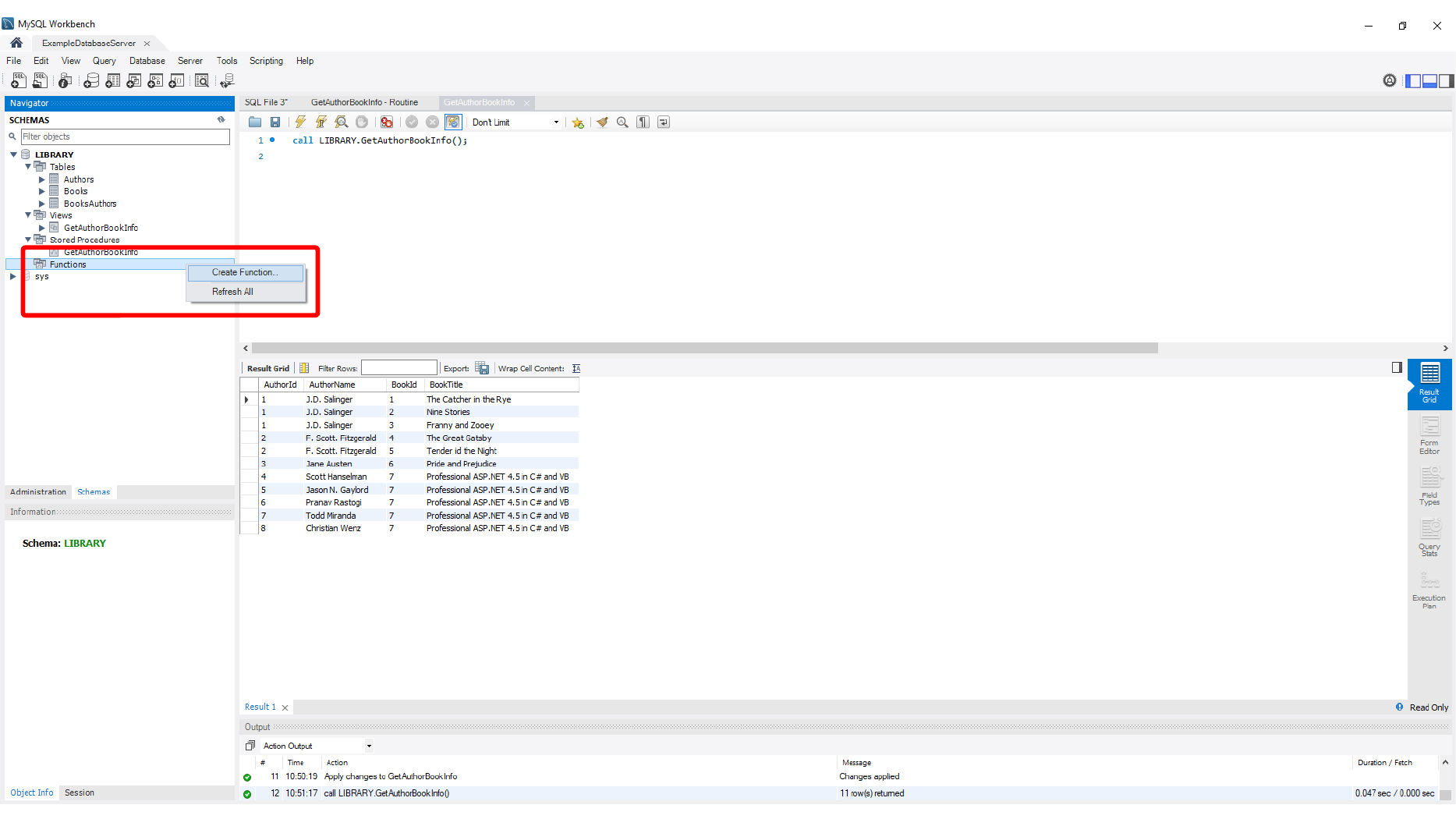Show the Form Editor panel
1456x819 pixels.
[x=1429, y=435]
